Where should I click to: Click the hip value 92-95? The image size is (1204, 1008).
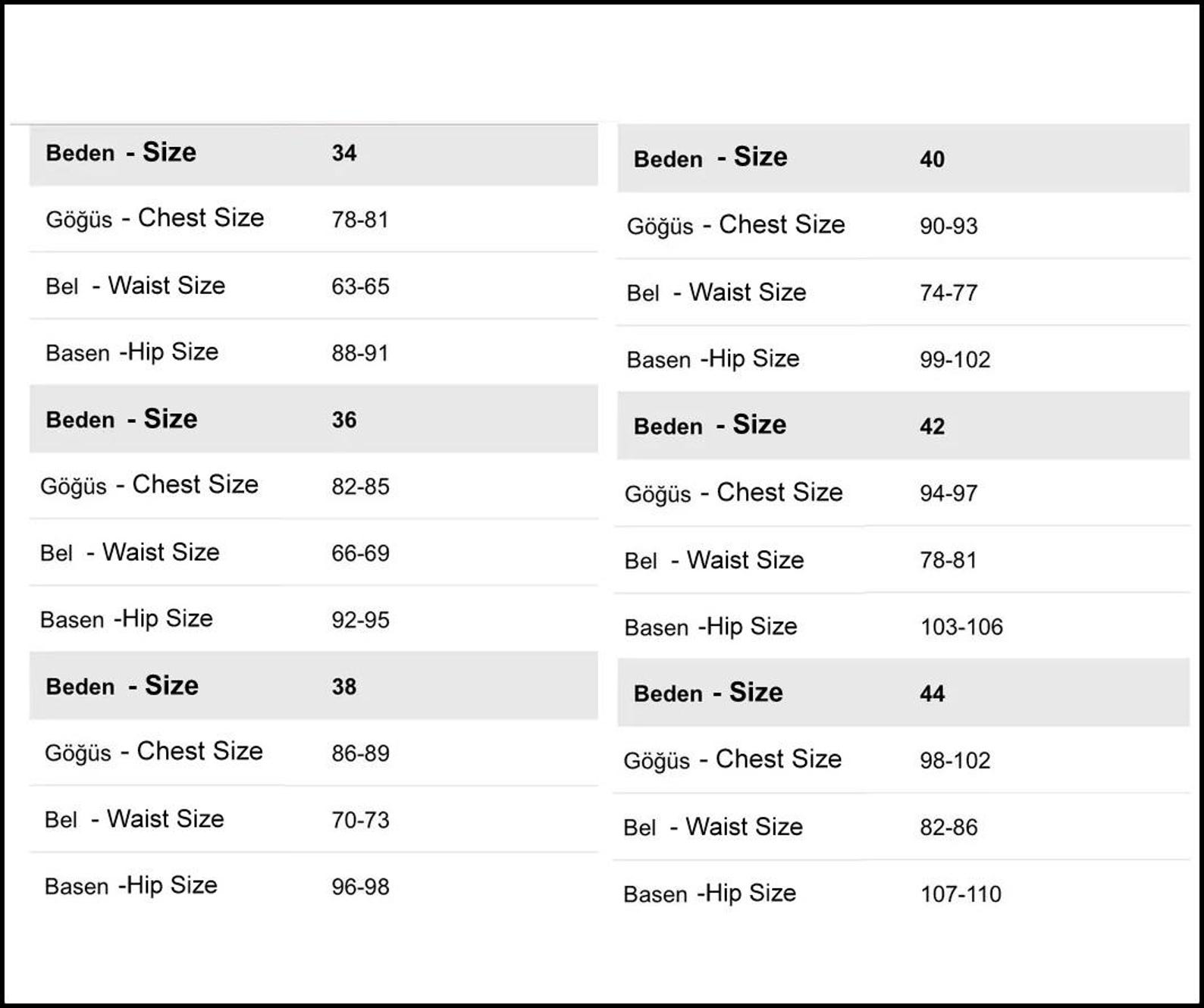pyautogui.click(x=360, y=620)
